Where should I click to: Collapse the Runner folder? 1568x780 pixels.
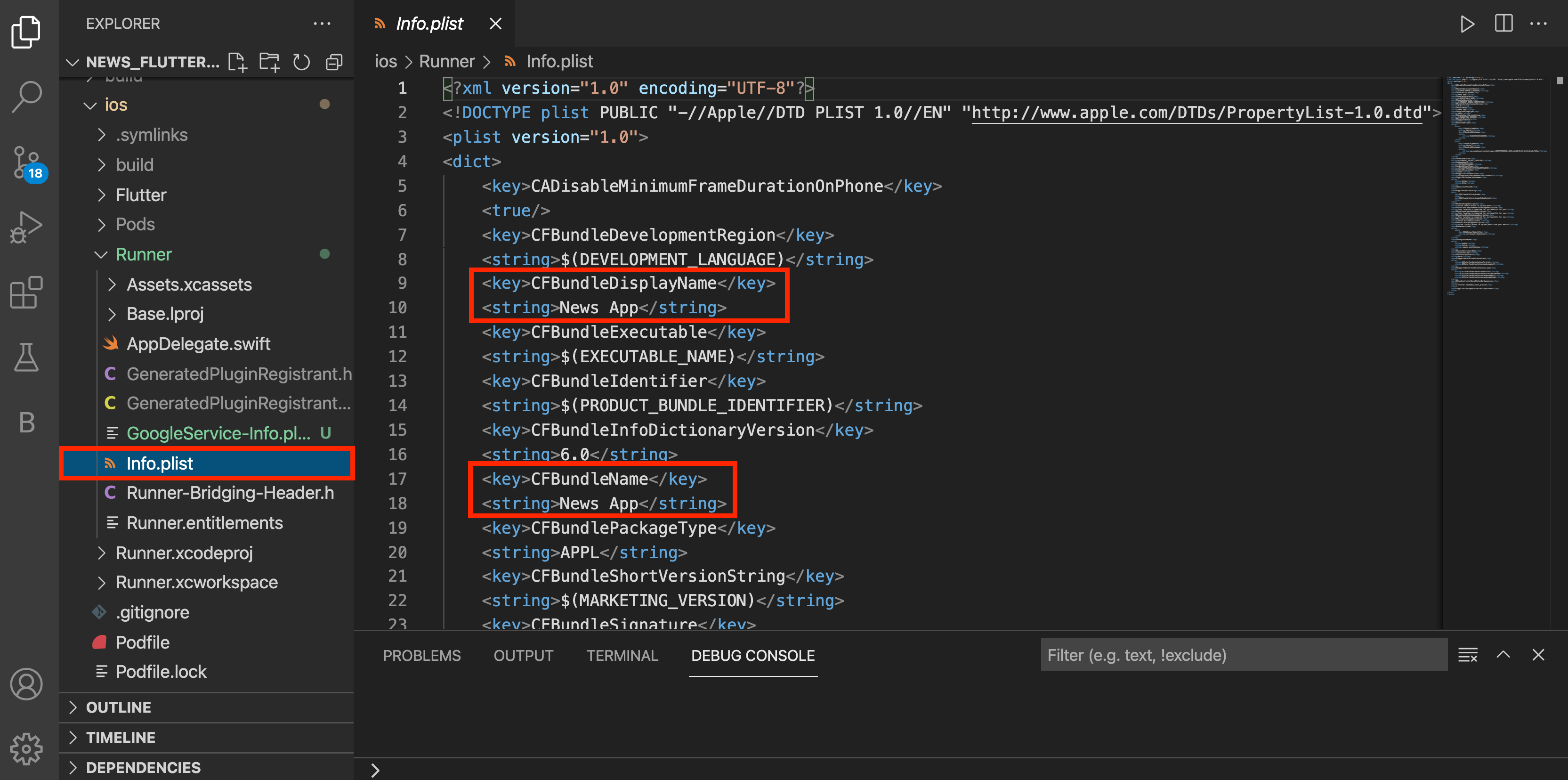tap(144, 254)
